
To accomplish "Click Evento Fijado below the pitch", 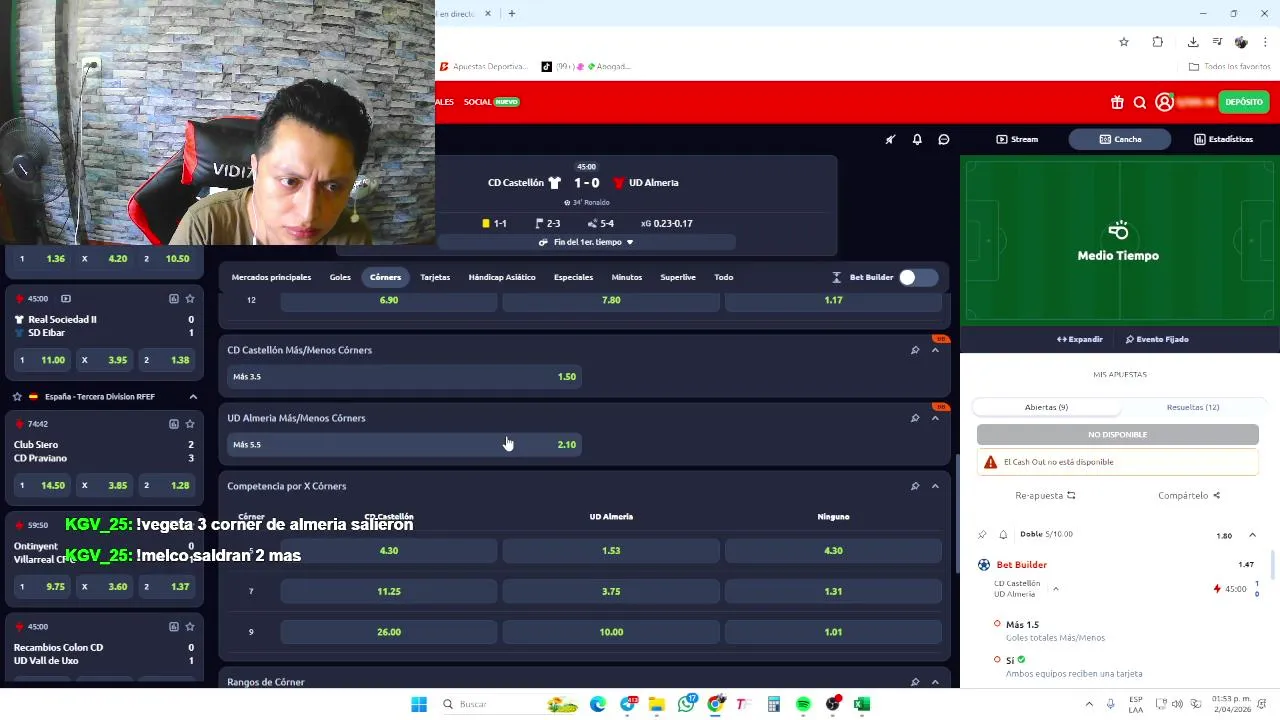I will tap(1157, 339).
